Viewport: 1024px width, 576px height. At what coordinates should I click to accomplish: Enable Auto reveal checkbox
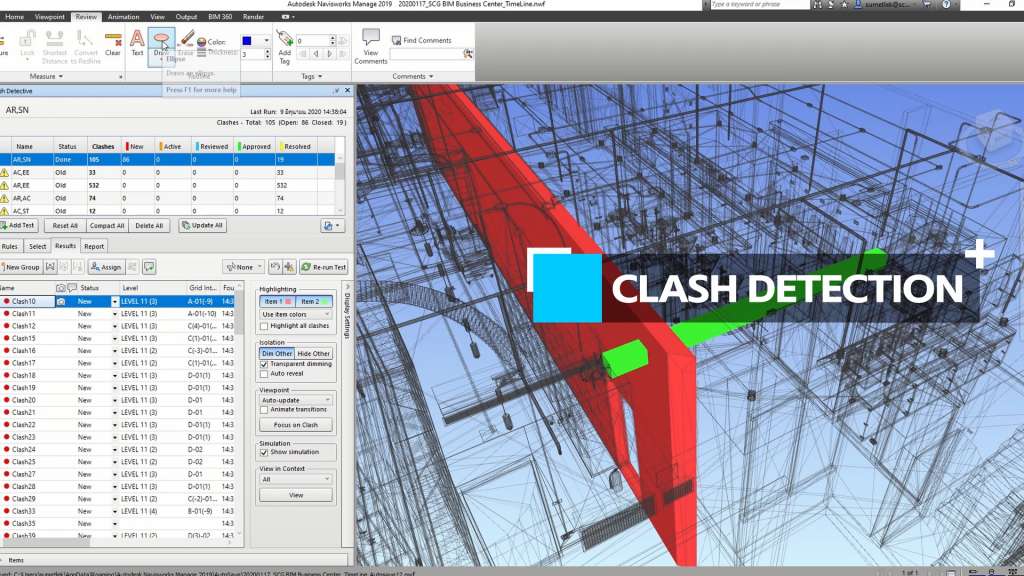(x=264, y=374)
